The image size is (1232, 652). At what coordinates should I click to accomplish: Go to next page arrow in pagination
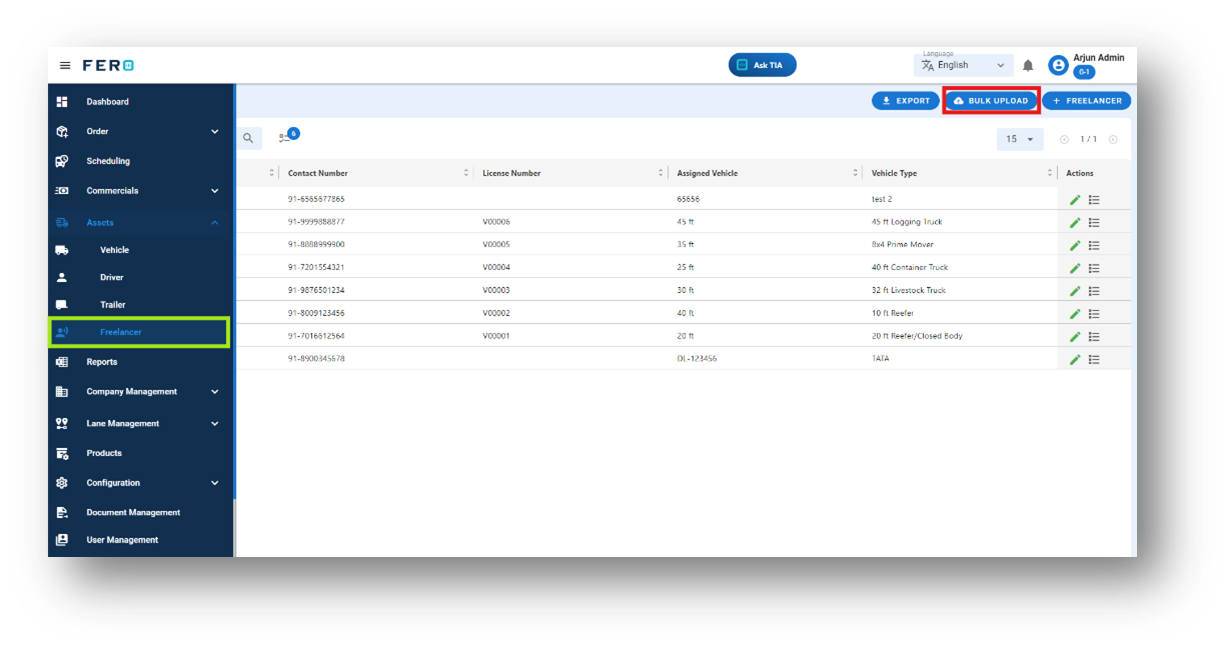pyautogui.click(x=1113, y=139)
